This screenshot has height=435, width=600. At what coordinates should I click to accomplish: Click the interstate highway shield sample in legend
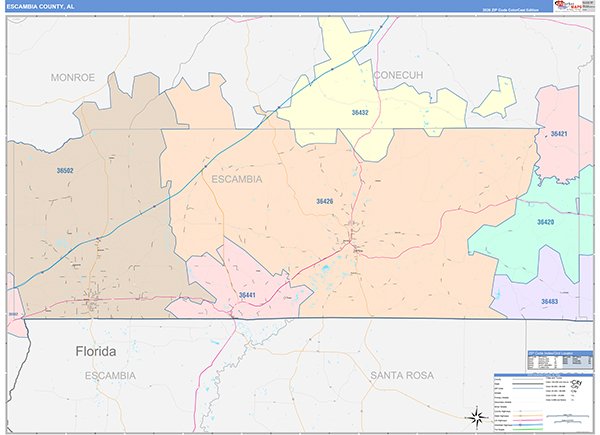520,425
